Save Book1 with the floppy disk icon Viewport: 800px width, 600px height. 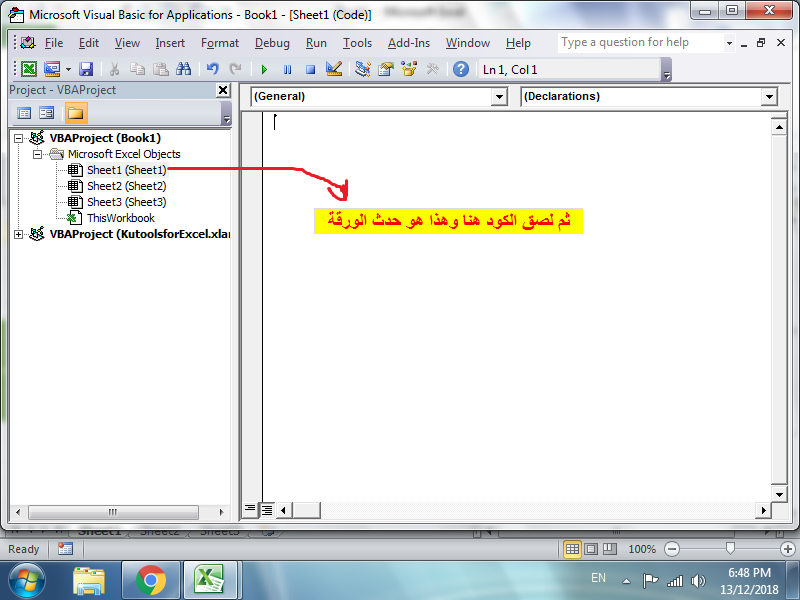coord(86,69)
